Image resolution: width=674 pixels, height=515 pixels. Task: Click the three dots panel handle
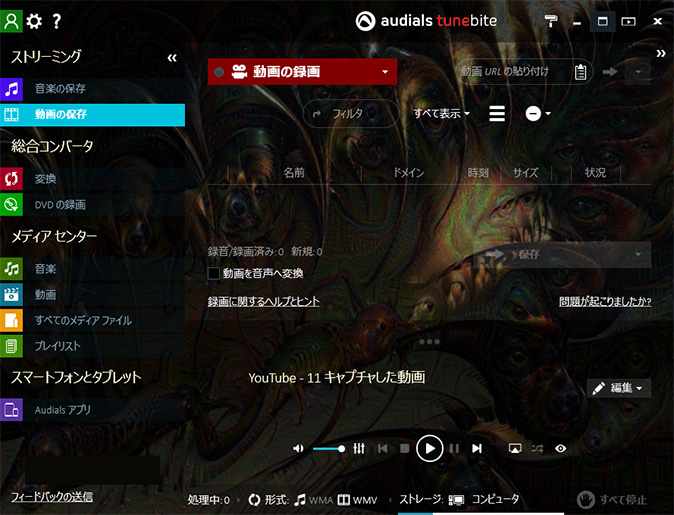tap(429, 342)
